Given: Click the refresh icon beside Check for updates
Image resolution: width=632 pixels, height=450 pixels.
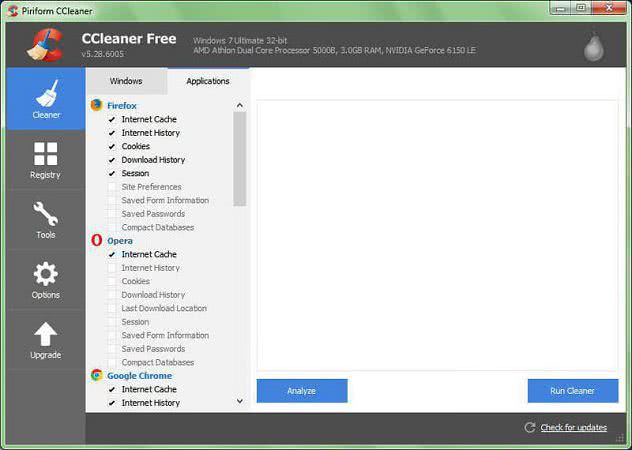Looking at the screenshot, I should [530, 428].
